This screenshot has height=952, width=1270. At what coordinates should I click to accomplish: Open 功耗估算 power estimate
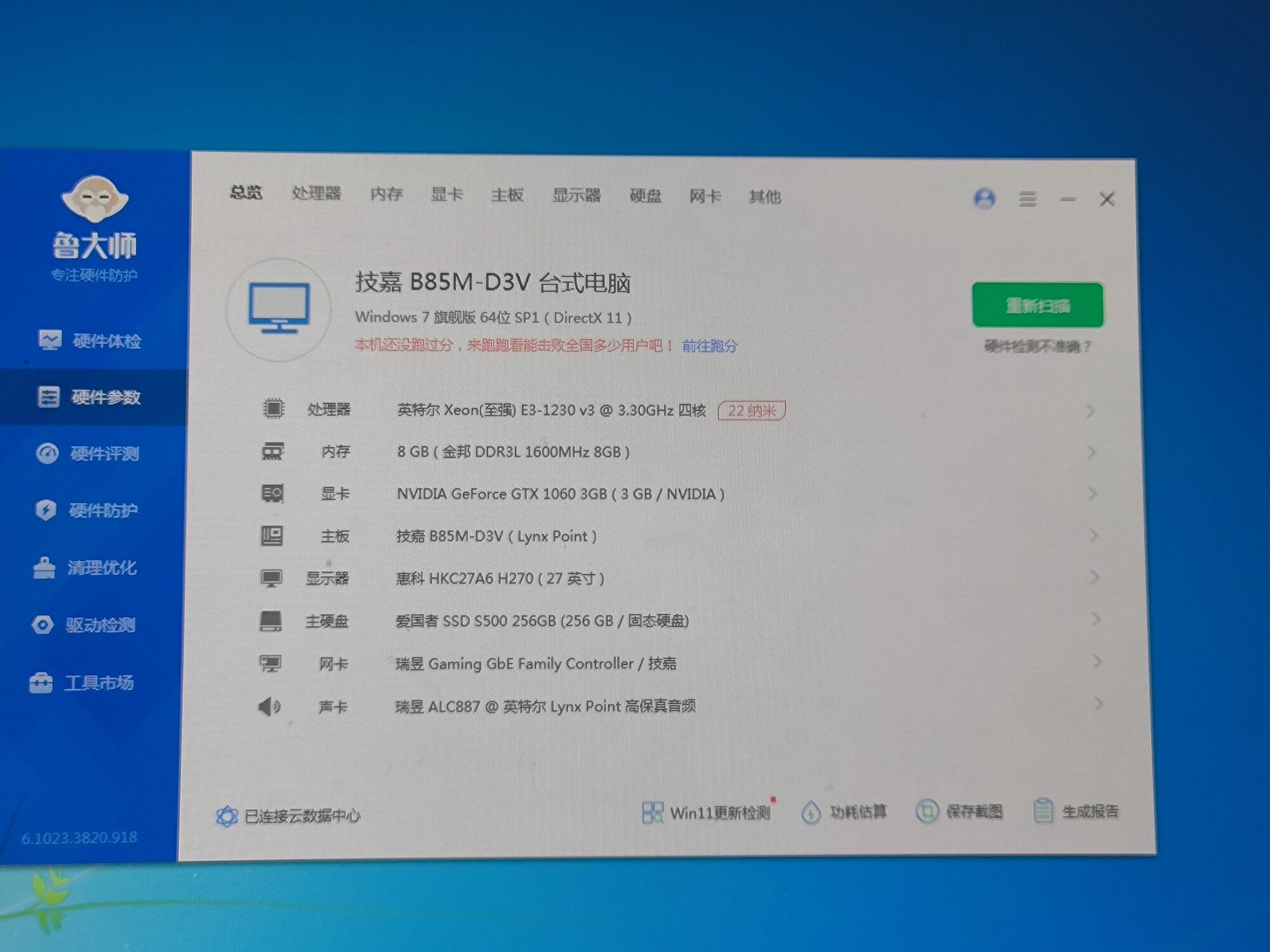(844, 812)
